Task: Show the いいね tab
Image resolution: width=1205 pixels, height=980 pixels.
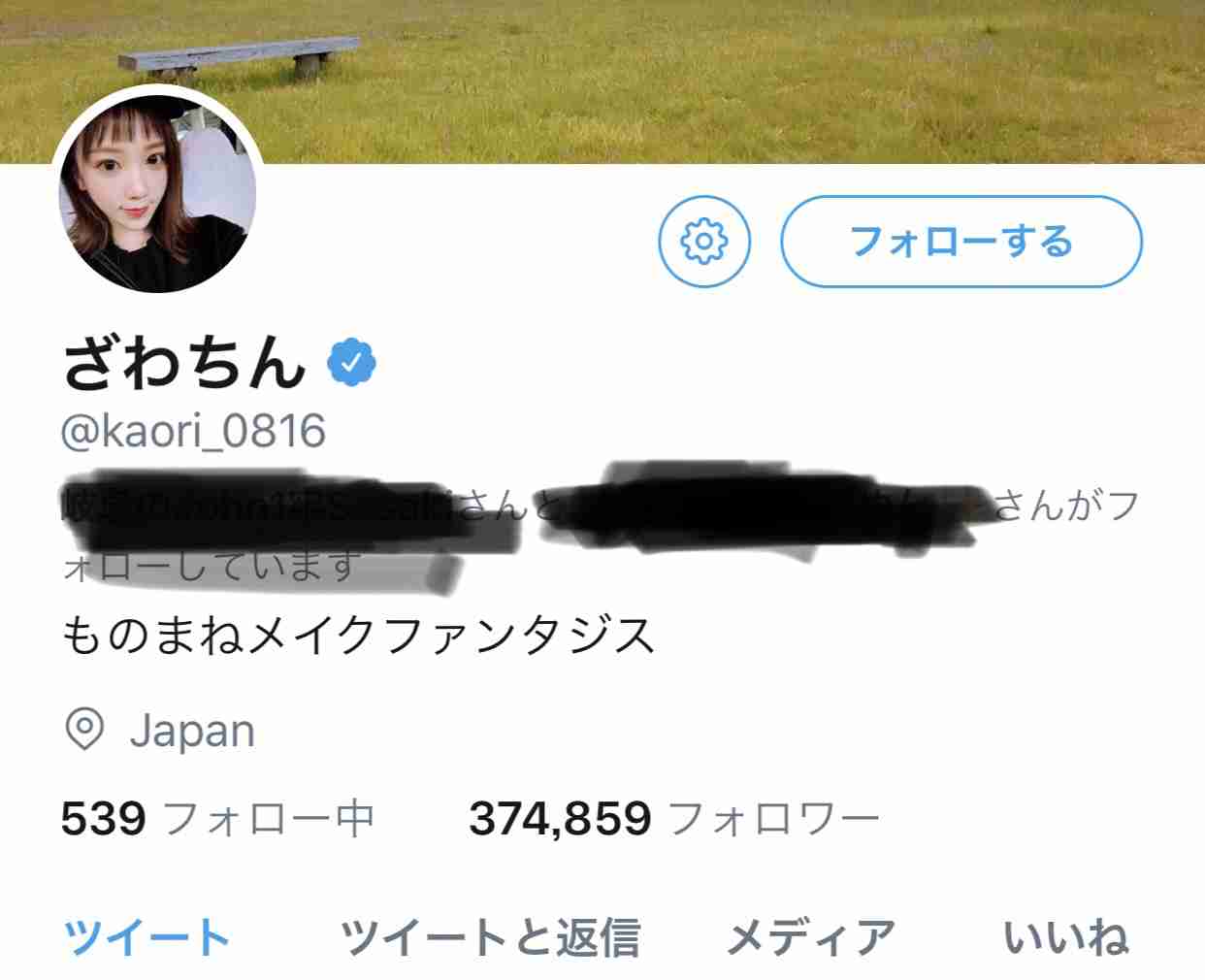Action: (1065, 937)
